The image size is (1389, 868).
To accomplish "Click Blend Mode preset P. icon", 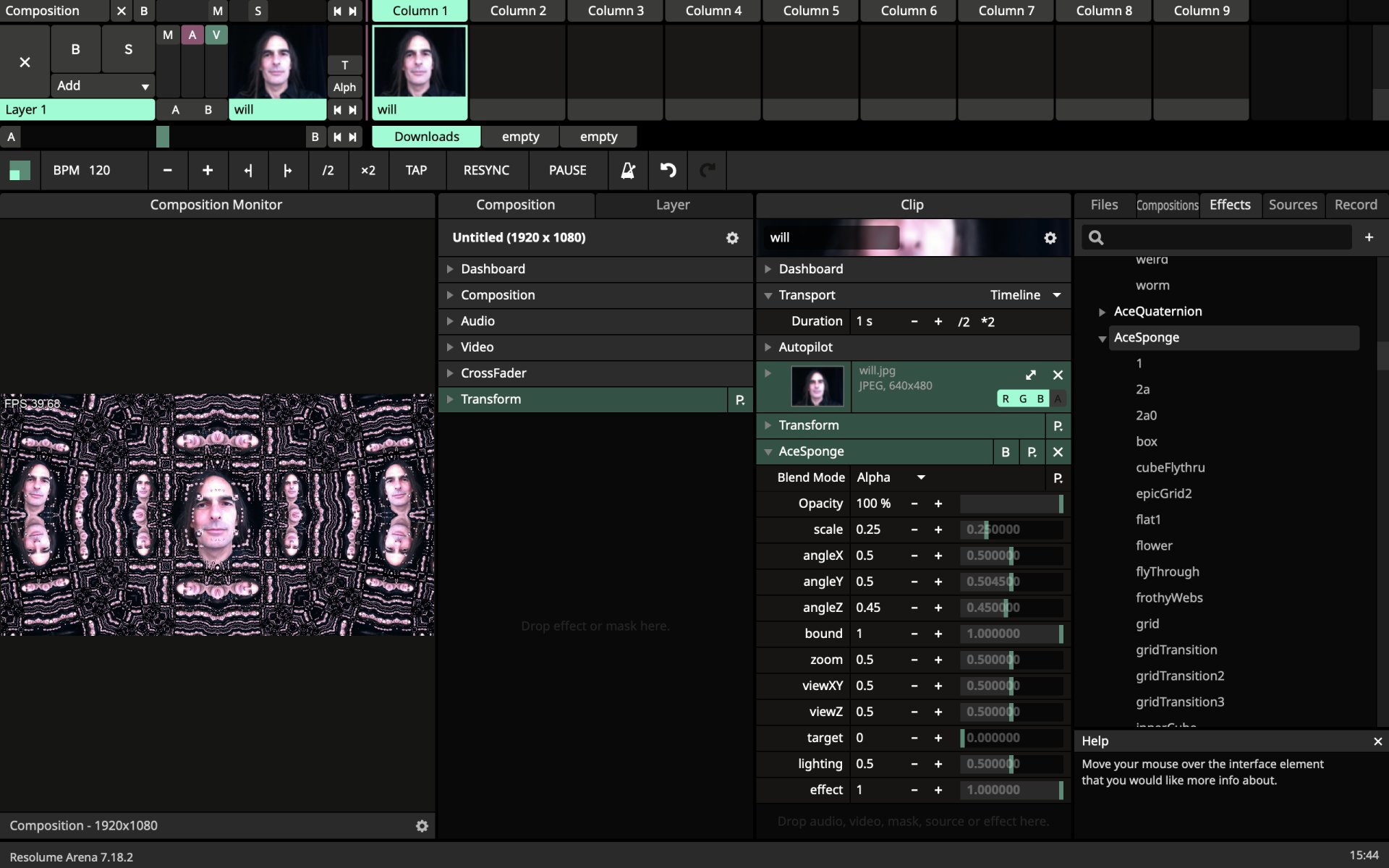I will [x=1058, y=478].
